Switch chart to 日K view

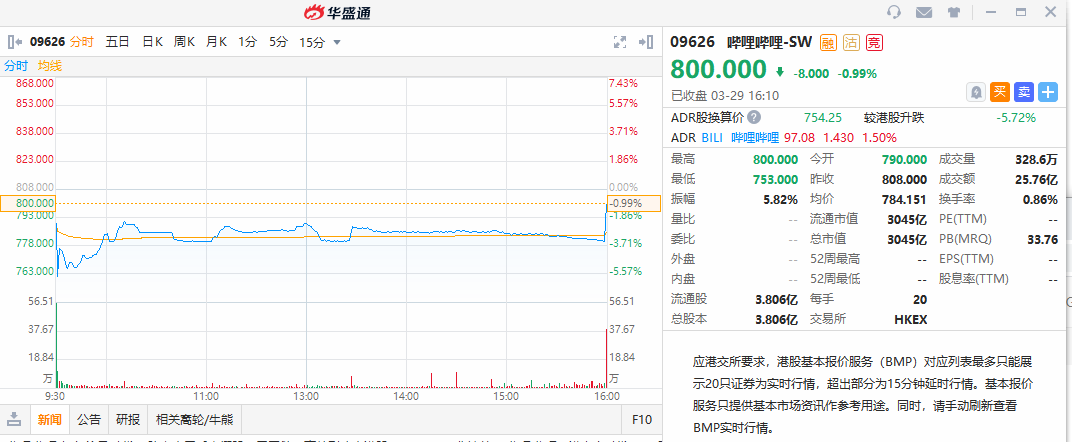click(152, 42)
